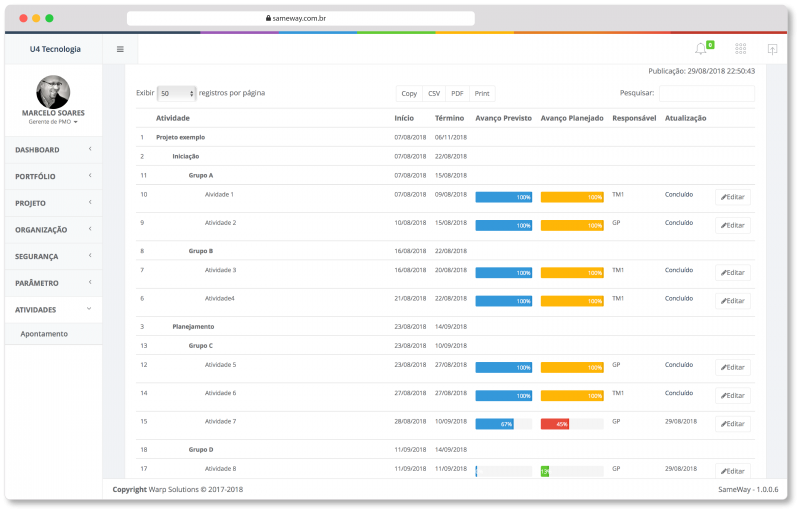Open the notifications bell icon
Image resolution: width=800 pixels, height=512 pixels.
[700, 49]
